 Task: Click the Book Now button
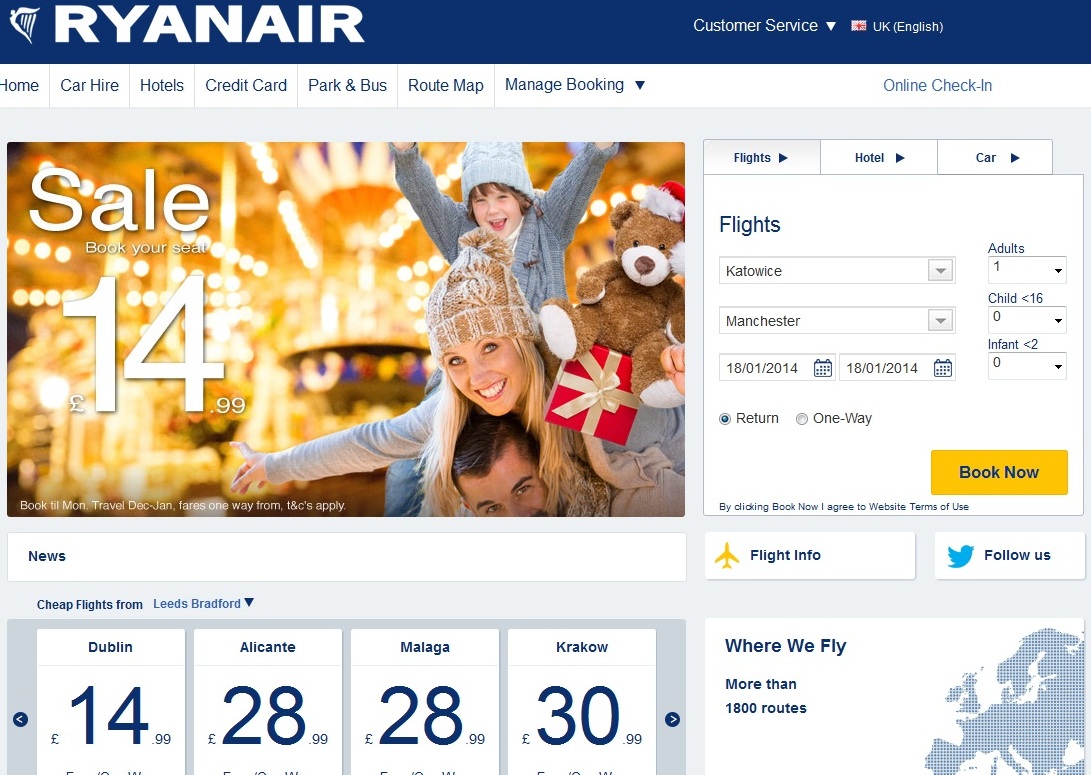tap(999, 472)
